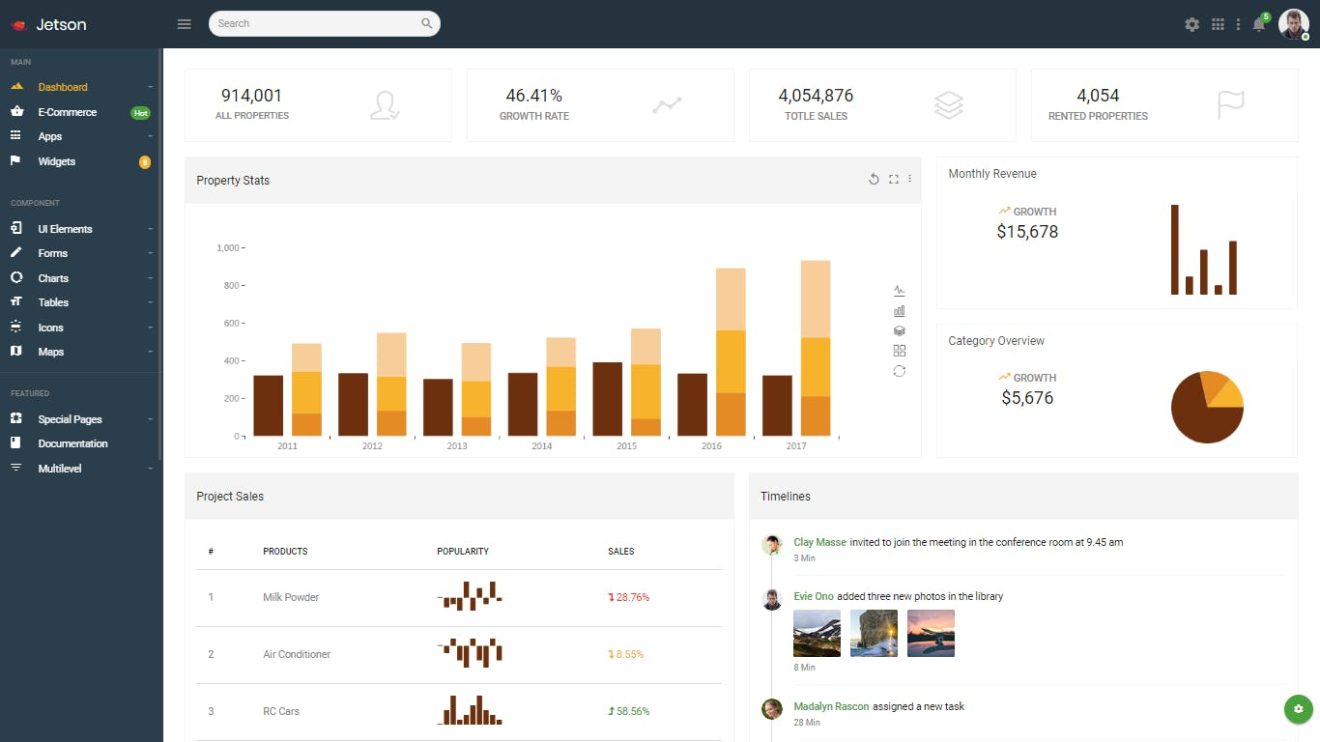The height and width of the screenshot is (742, 1320).
Task: Click the reload icon on the Property Stats header
Action: tap(873, 179)
